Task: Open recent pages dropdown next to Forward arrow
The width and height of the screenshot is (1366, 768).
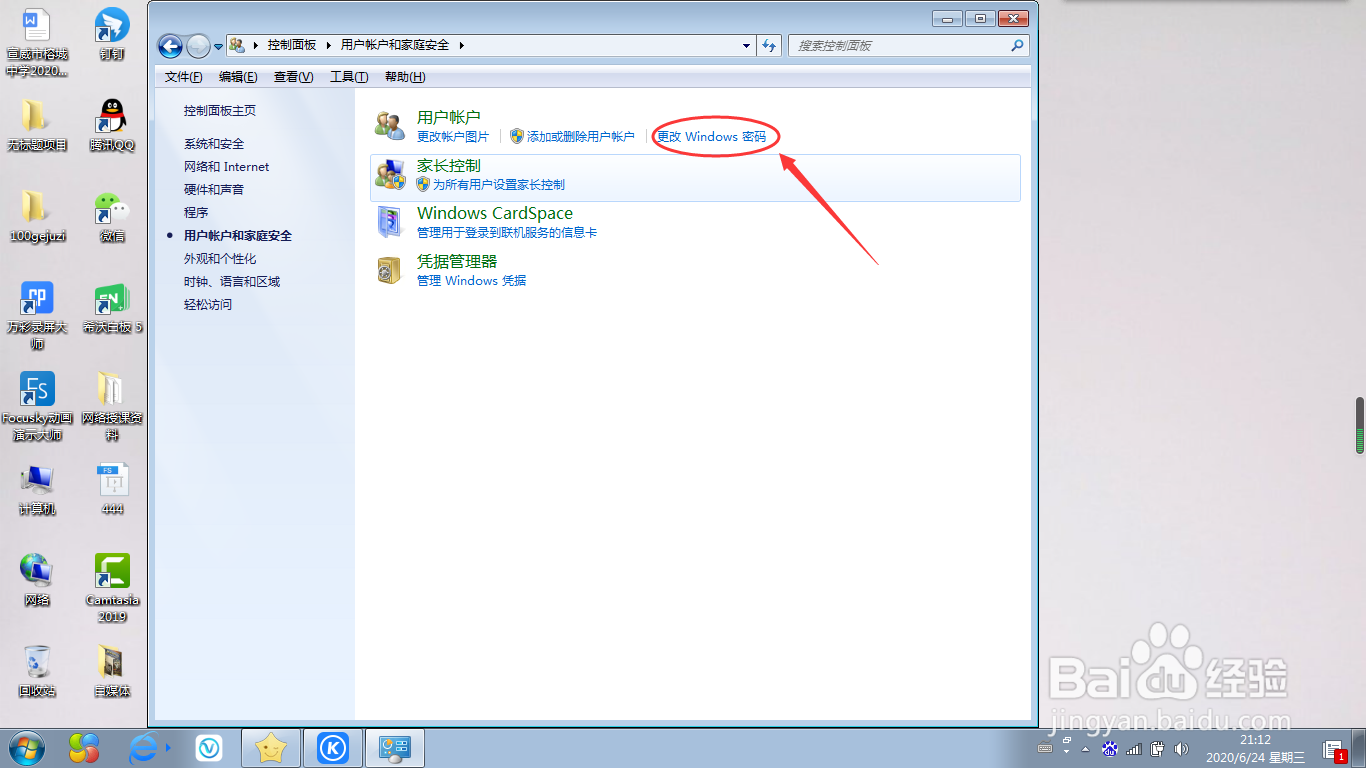Action: point(218,47)
